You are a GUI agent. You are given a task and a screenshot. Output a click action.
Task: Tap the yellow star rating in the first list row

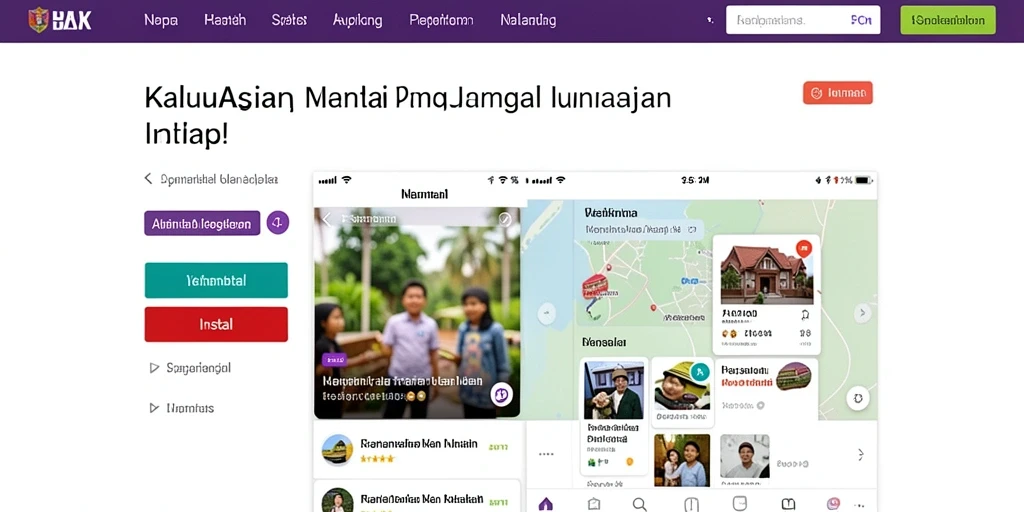point(377,459)
